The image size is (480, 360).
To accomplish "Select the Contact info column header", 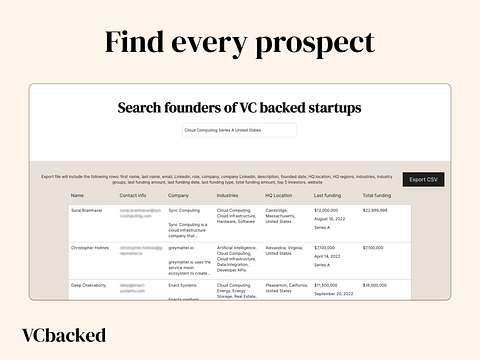I will tap(133, 195).
